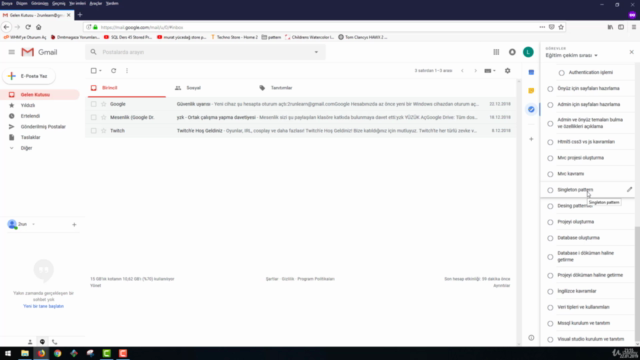Tick the Google email checkbox
This screenshot has height=360, width=640.
point(93,104)
